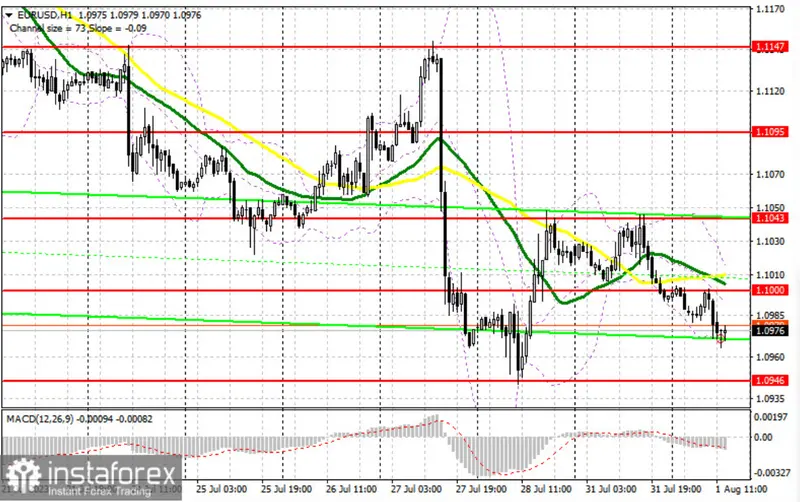This screenshot has height=502, width=800.
Task: Click the 1.1120 price axis value
Action: 770,91
